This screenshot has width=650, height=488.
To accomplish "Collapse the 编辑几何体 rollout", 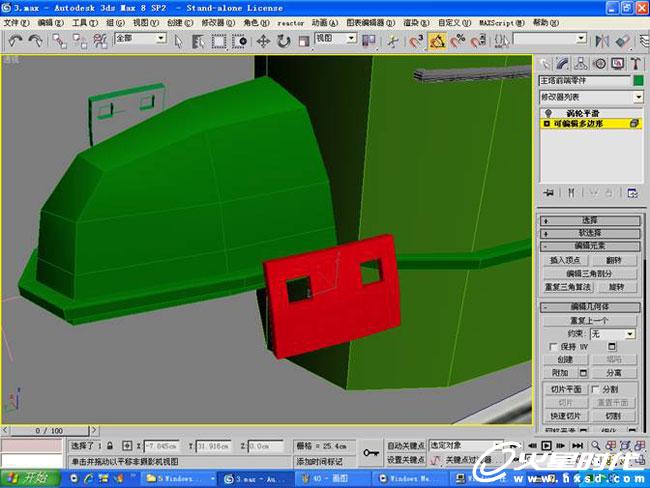I will coord(590,307).
